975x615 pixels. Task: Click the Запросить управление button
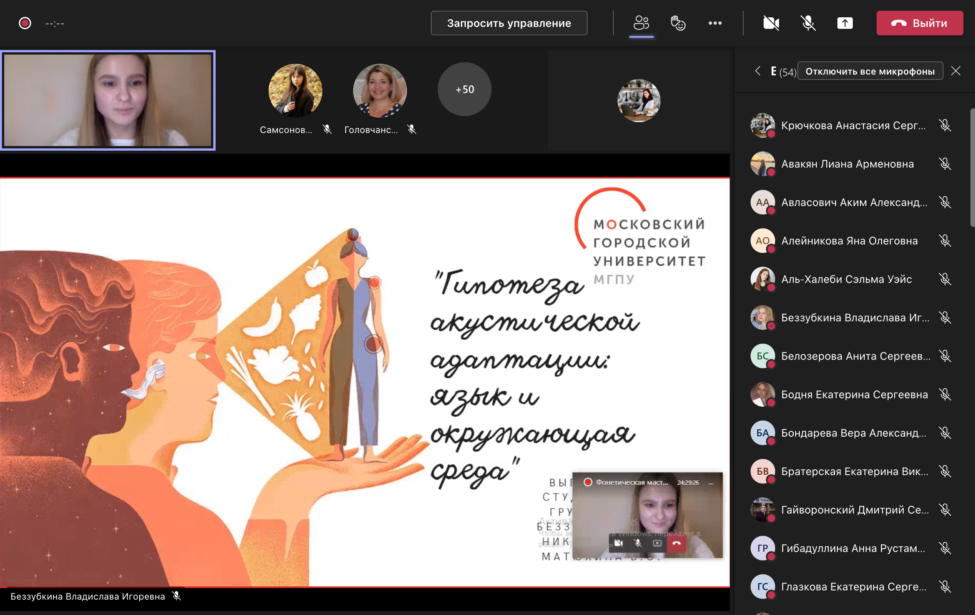(508, 22)
